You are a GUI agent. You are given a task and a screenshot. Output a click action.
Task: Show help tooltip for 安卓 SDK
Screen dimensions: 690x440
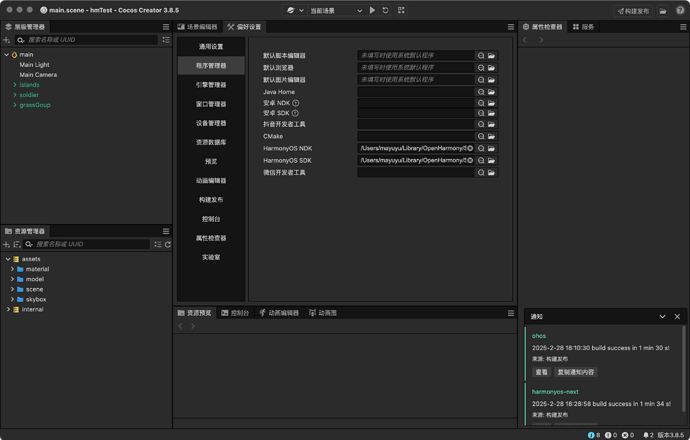point(295,113)
